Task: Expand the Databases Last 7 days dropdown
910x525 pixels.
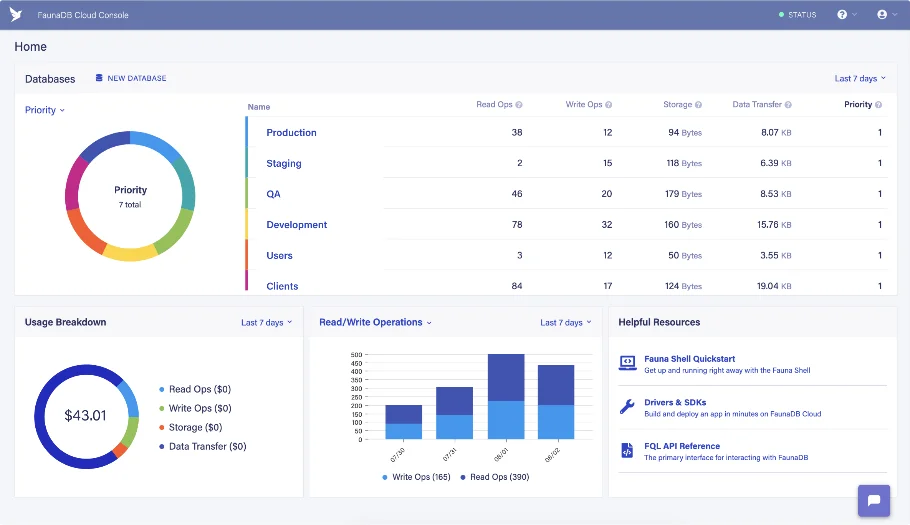Action: click(860, 78)
